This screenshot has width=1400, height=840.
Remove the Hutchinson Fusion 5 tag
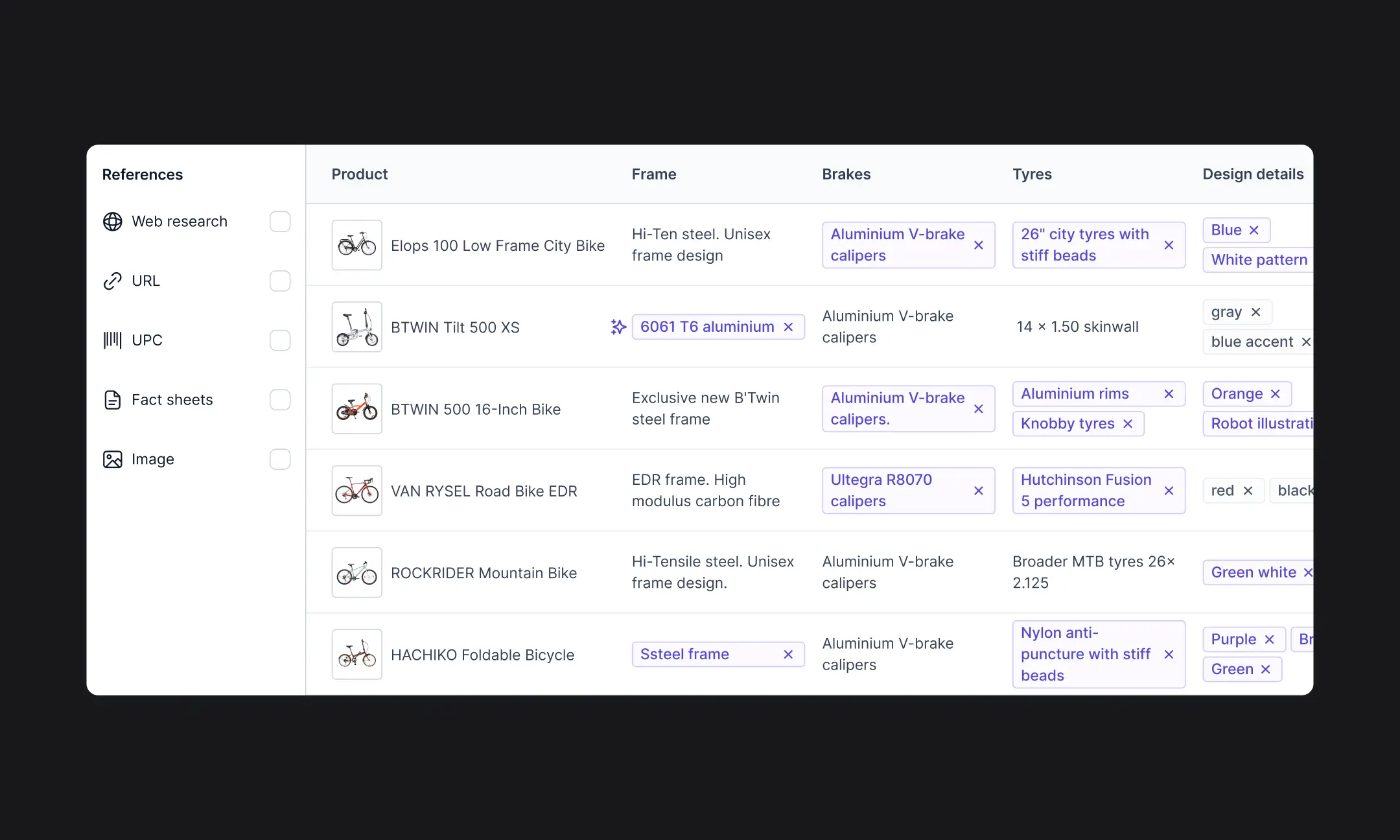1169,491
